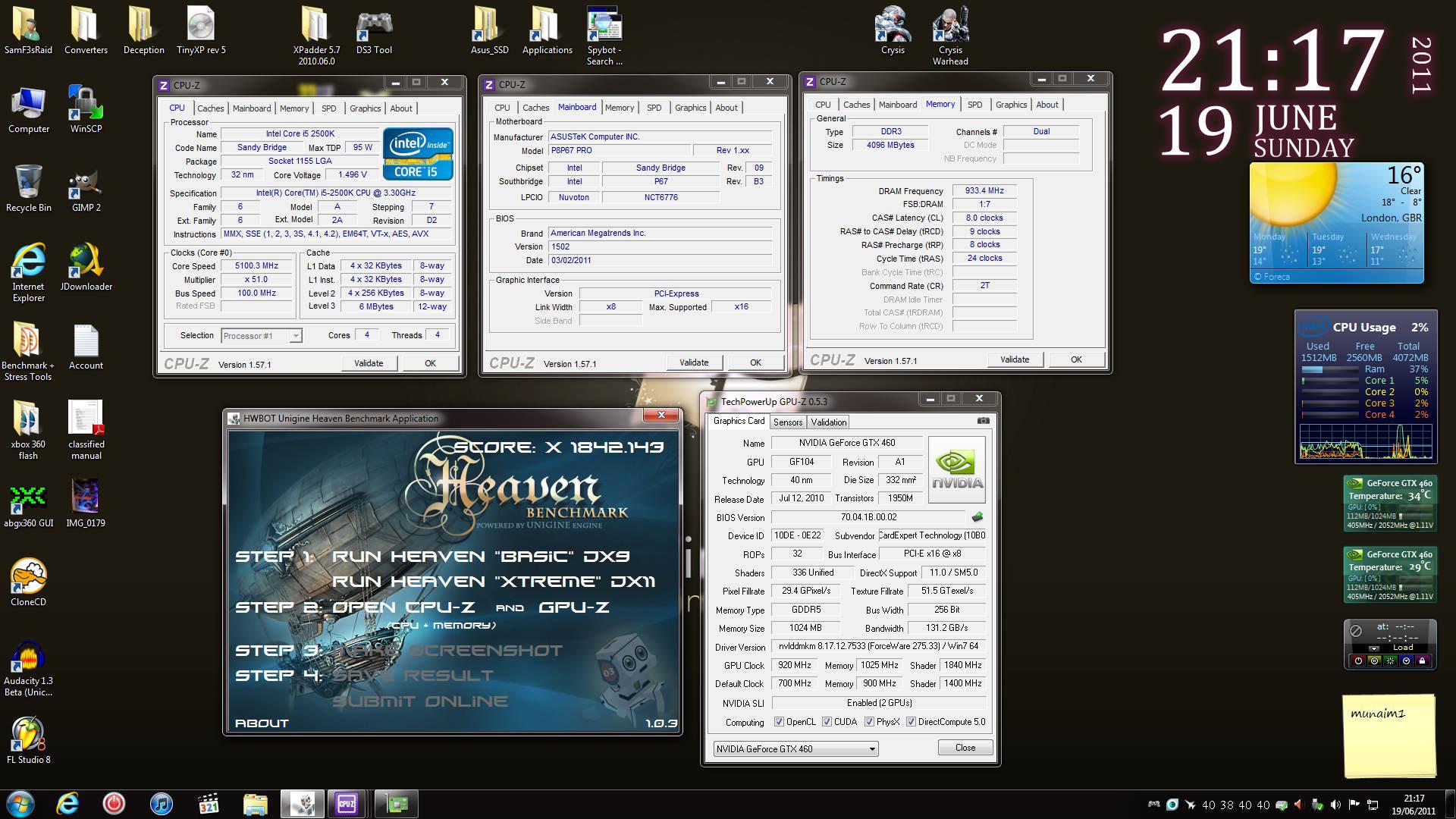Open the Processor #1 selection dropdown

click(x=262, y=336)
